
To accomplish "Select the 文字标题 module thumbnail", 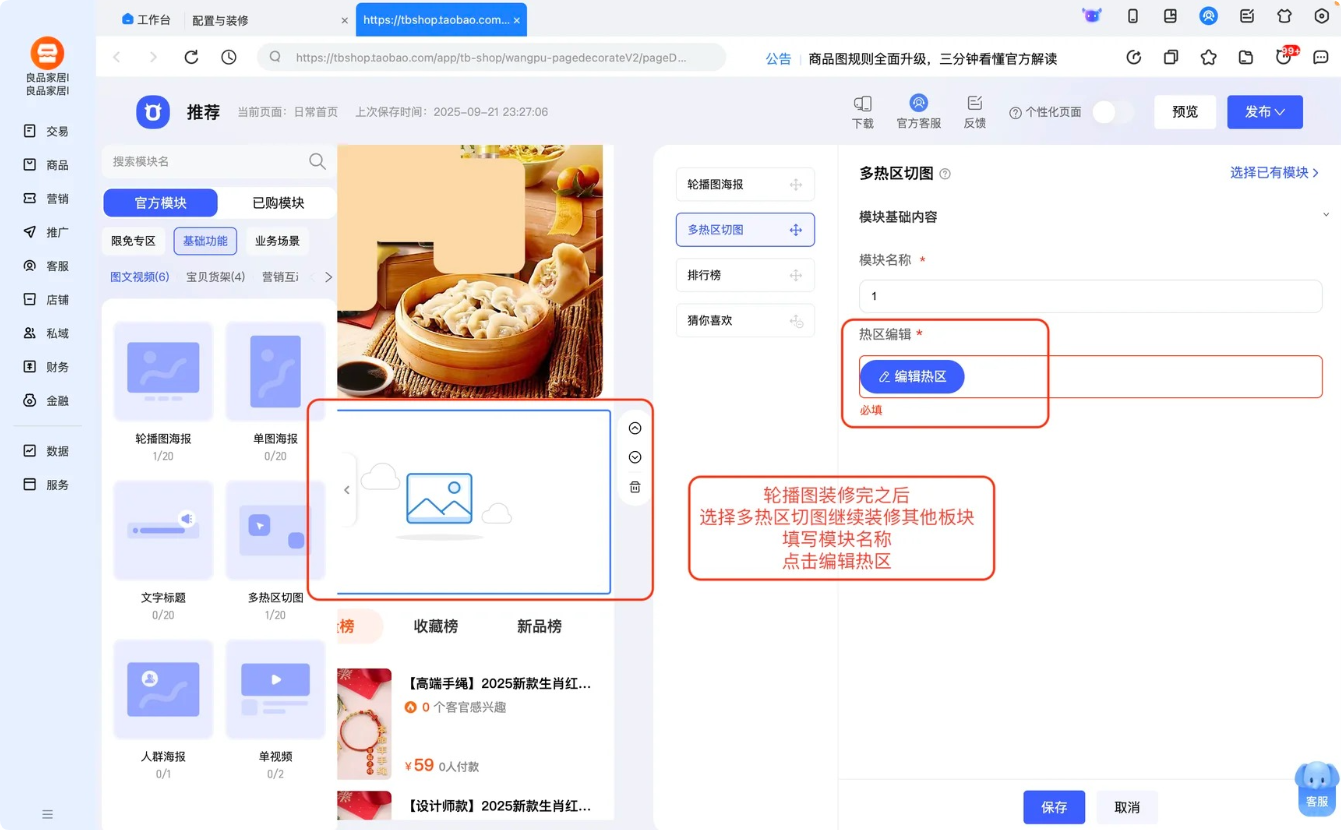I will click(x=163, y=530).
